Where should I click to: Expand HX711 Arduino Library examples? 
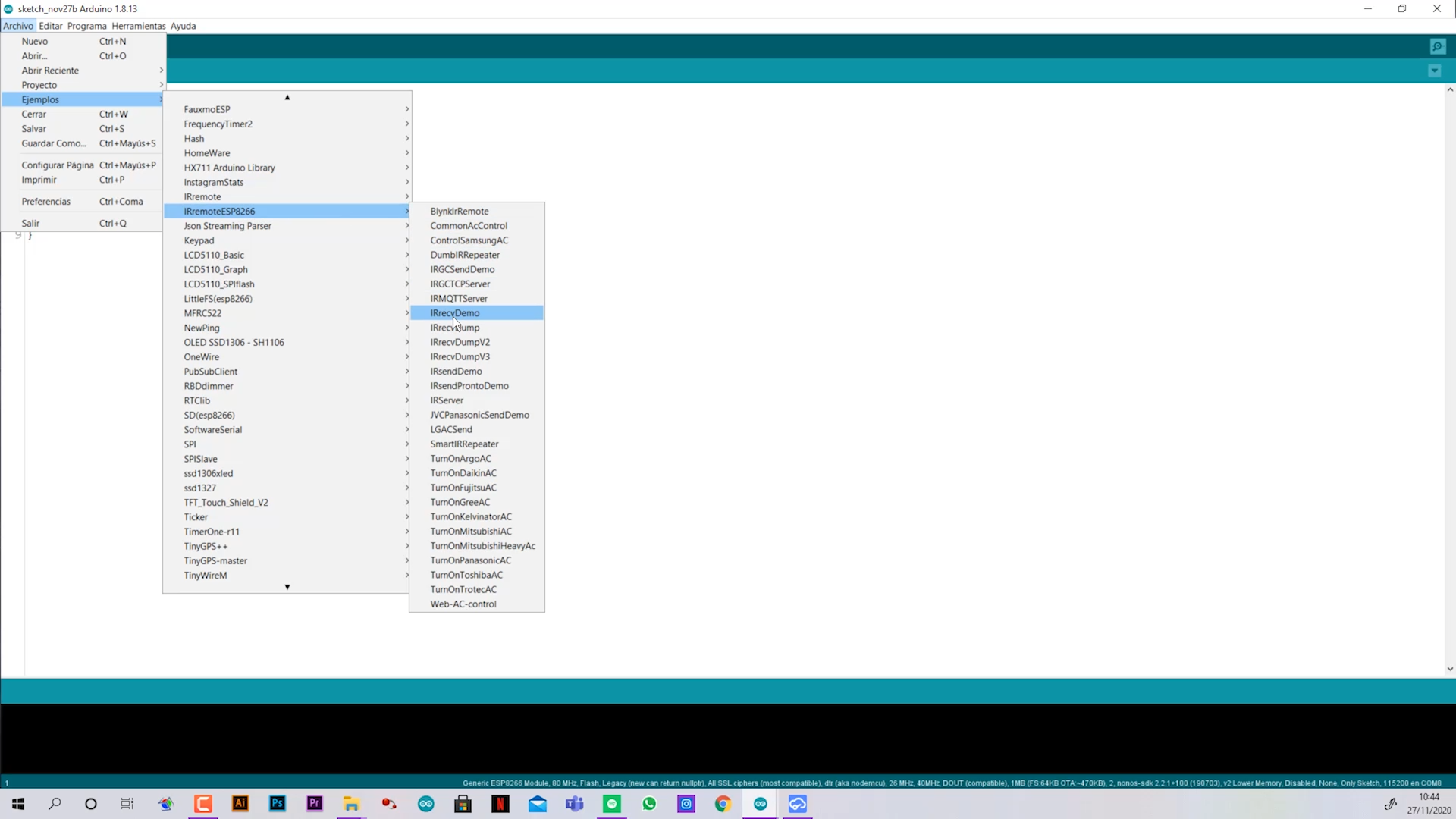287,168
